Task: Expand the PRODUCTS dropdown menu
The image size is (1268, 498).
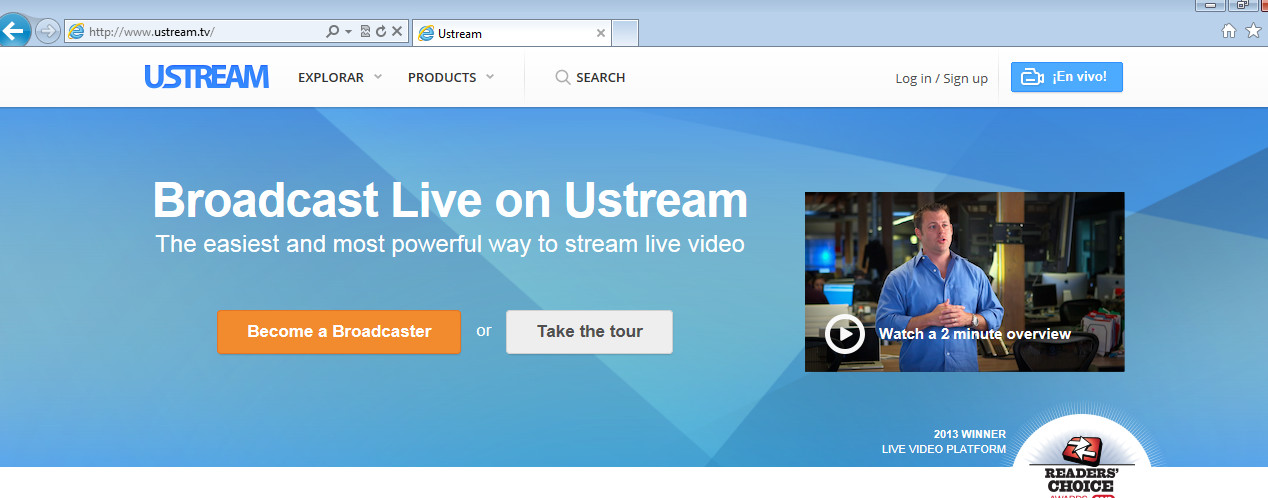Action: pyautogui.click(x=450, y=77)
